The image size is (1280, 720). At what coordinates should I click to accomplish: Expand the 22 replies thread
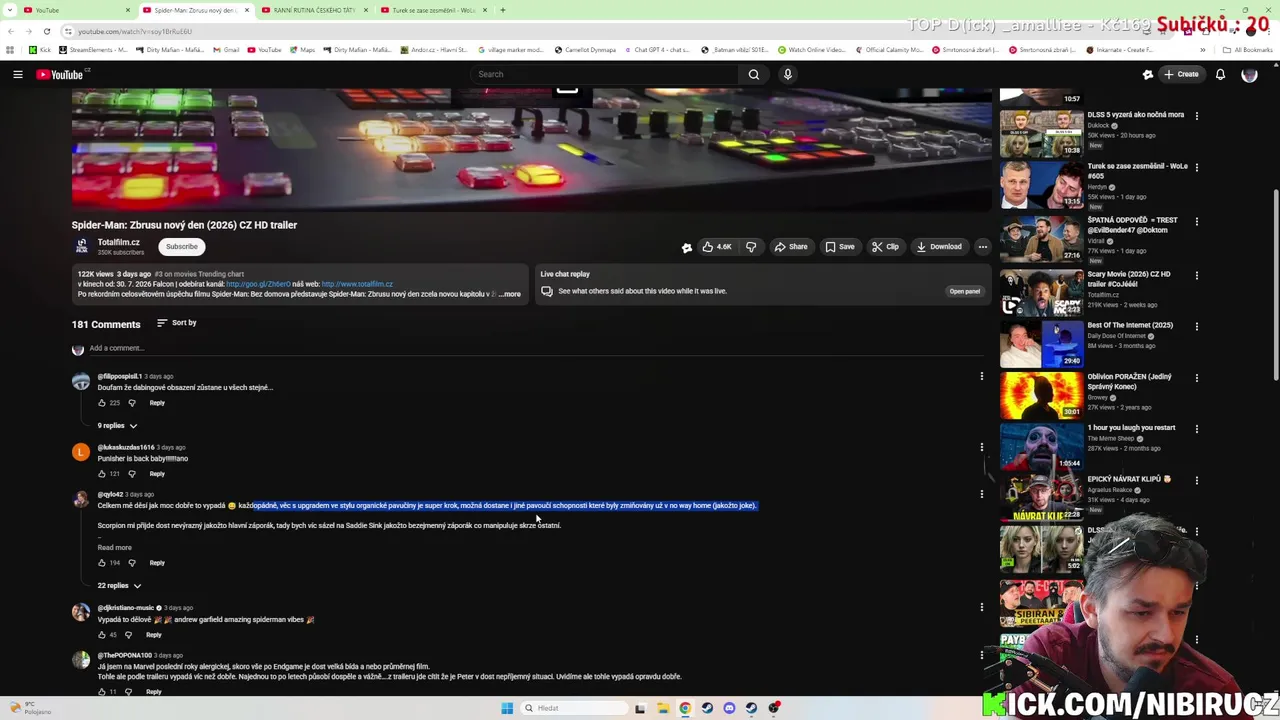(x=119, y=585)
